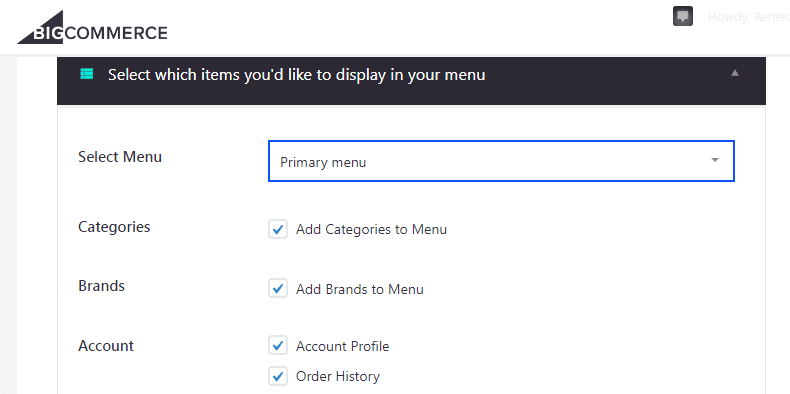Screen dimensions: 790x394
Task: Click the Account row label
Action: coord(106,346)
